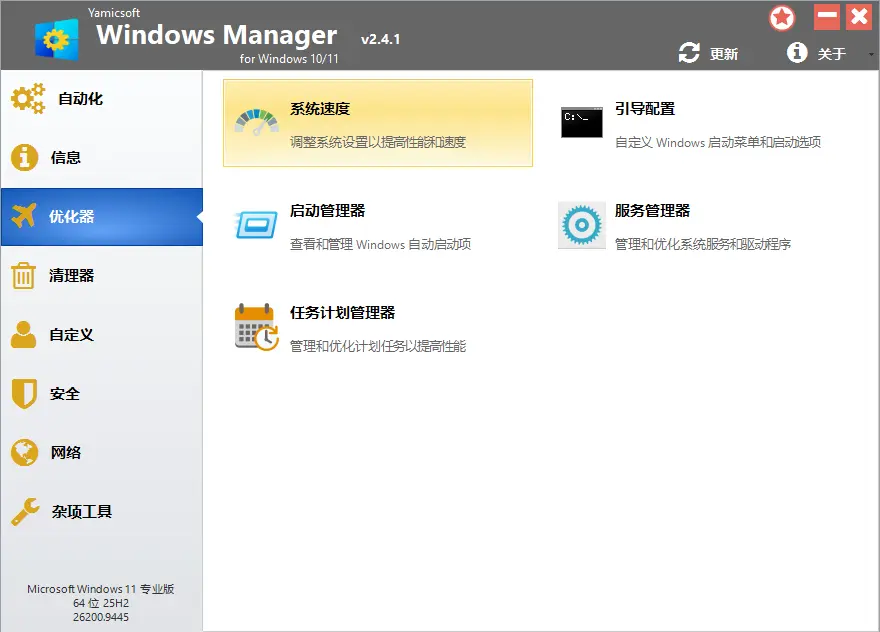Click the 网络 globe icon
Screen dimensions: 880x632
pyautogui.click(x=24, y=452)
